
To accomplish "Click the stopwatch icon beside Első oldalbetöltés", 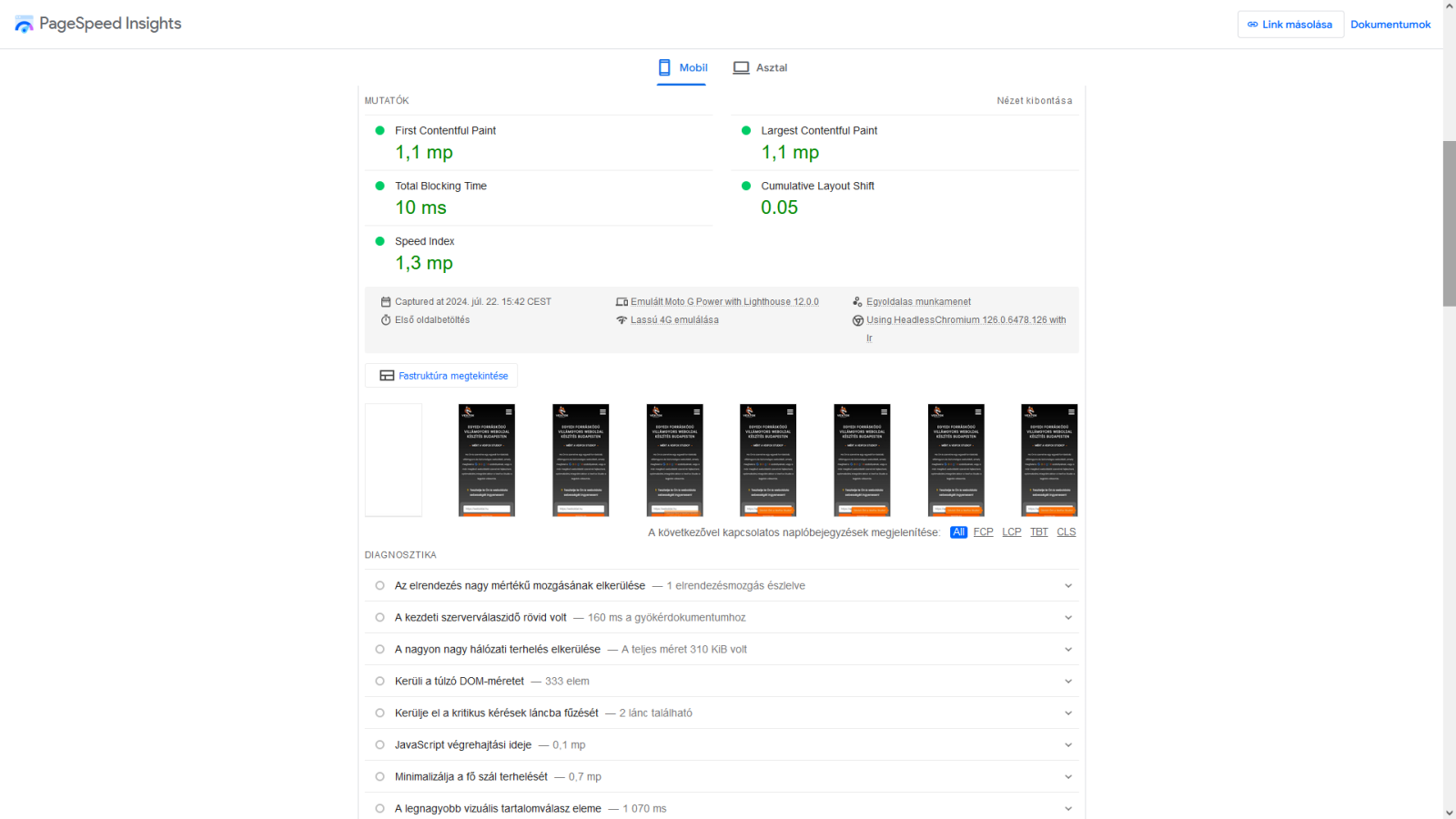I will (x=386, y=320).
